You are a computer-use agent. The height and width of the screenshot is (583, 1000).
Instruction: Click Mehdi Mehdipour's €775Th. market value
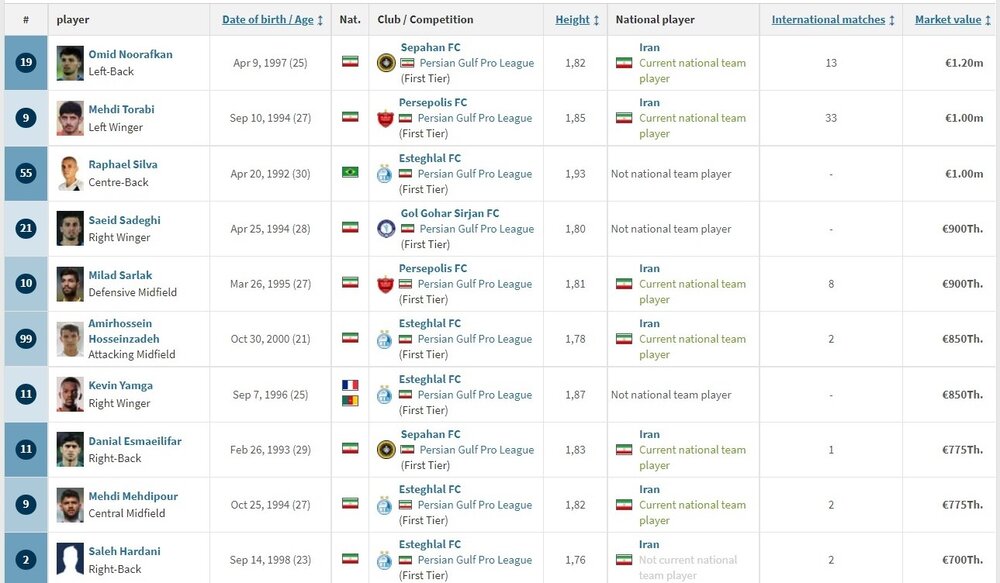(962, 505)
